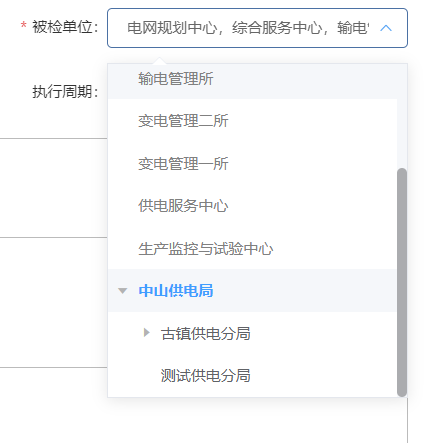Click the 被检单位 field label
The image size is (431, 443).
pyautogui.click(x=65, y=27)
